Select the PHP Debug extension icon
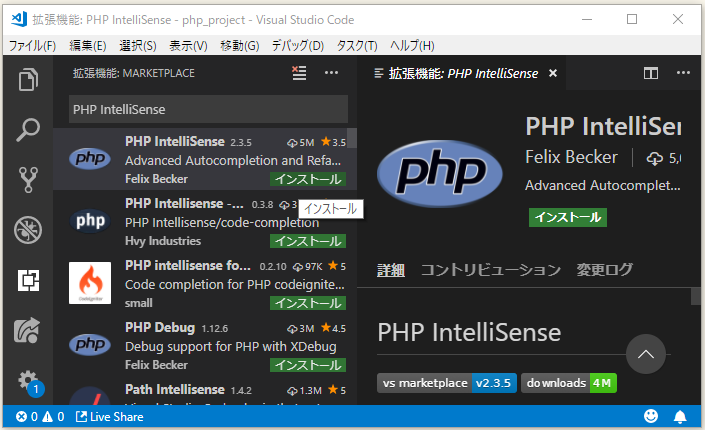This screenshot has height=430, width=705. point(90,345)
